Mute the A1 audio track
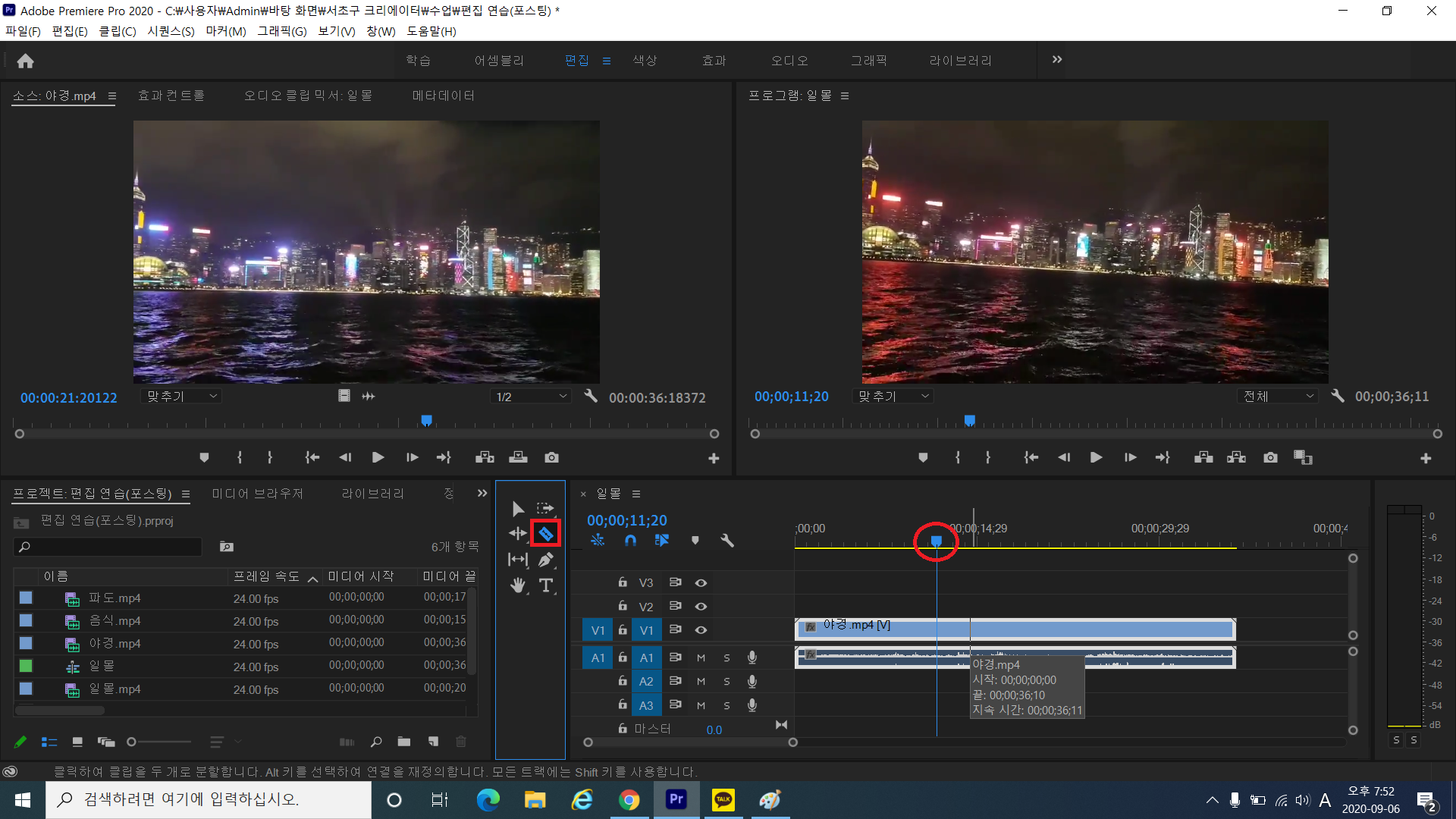 tap(701, 657)
